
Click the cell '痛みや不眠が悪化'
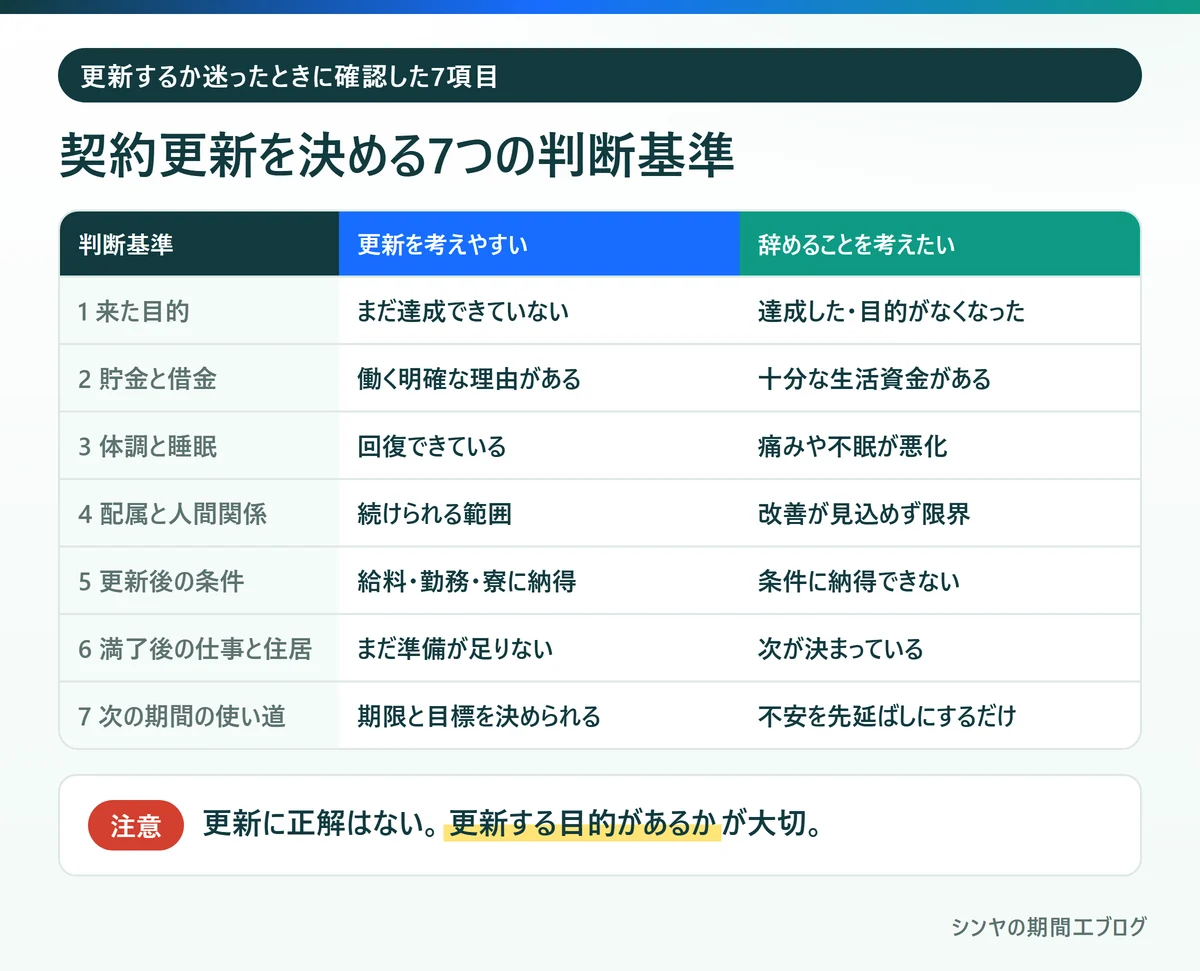click(x=940, y=446)
